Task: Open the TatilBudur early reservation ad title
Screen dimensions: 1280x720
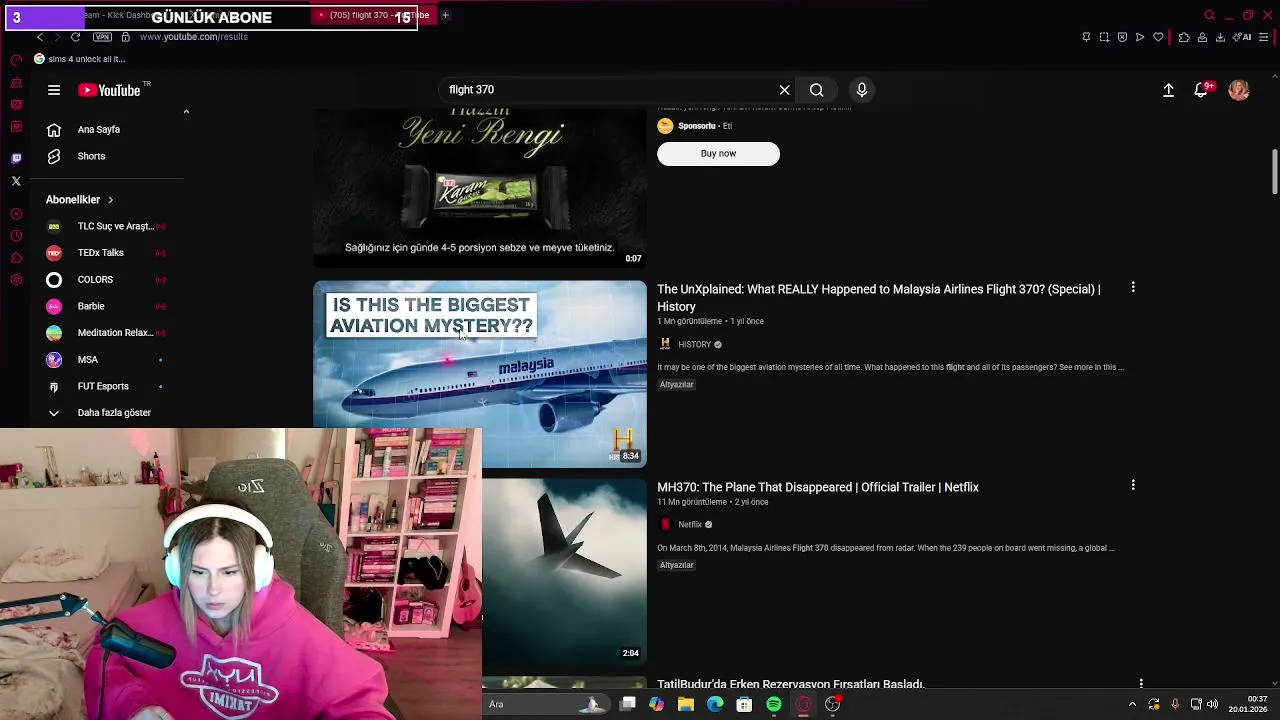Action: point(791,684)
